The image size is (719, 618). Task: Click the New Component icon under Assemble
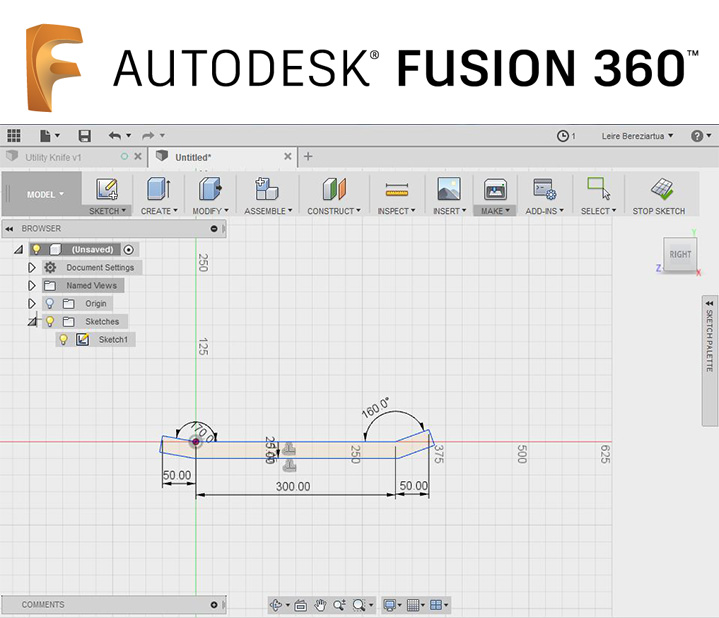coord(267,189)
